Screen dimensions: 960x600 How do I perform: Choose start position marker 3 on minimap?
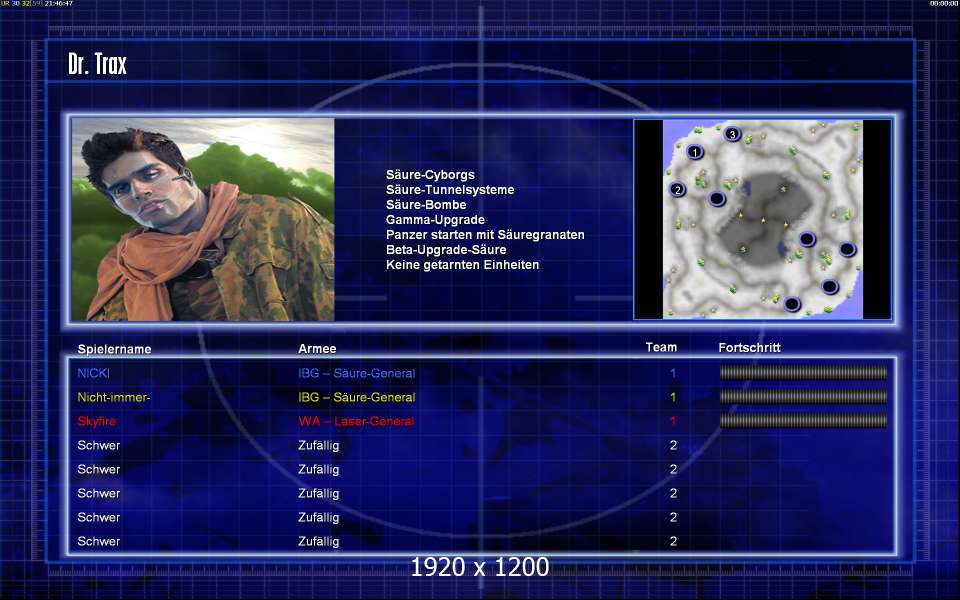(732, 134)
